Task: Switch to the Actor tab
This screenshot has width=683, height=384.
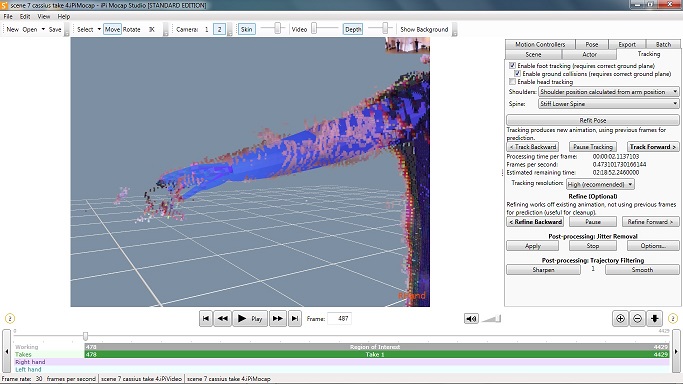Action: coord(589,54)
